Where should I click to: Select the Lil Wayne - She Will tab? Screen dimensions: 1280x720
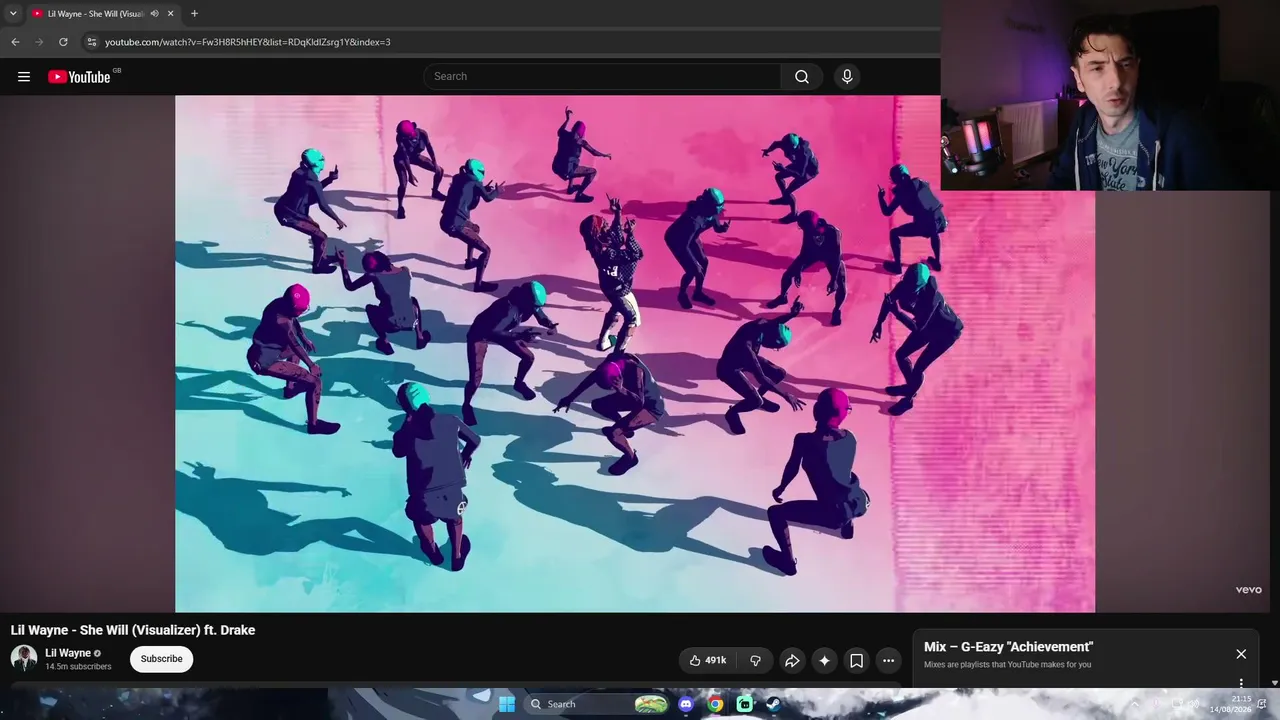click(102, 14)
